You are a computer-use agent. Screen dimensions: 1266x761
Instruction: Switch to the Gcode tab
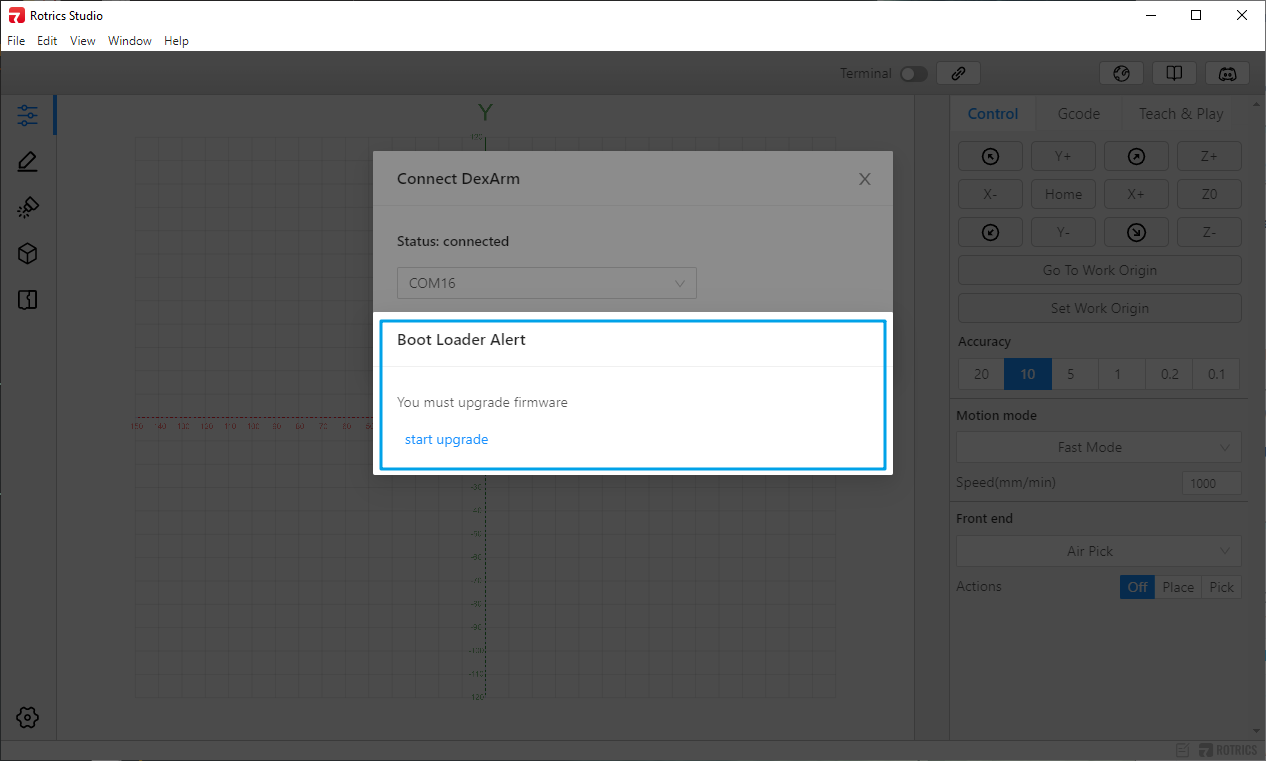click(1079, 113)
